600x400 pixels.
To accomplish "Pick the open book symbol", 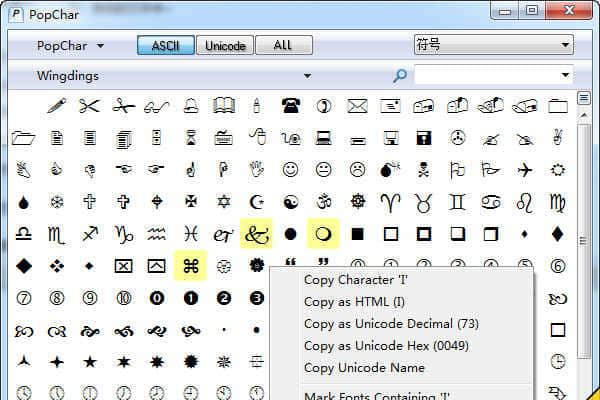I will 224,106.
